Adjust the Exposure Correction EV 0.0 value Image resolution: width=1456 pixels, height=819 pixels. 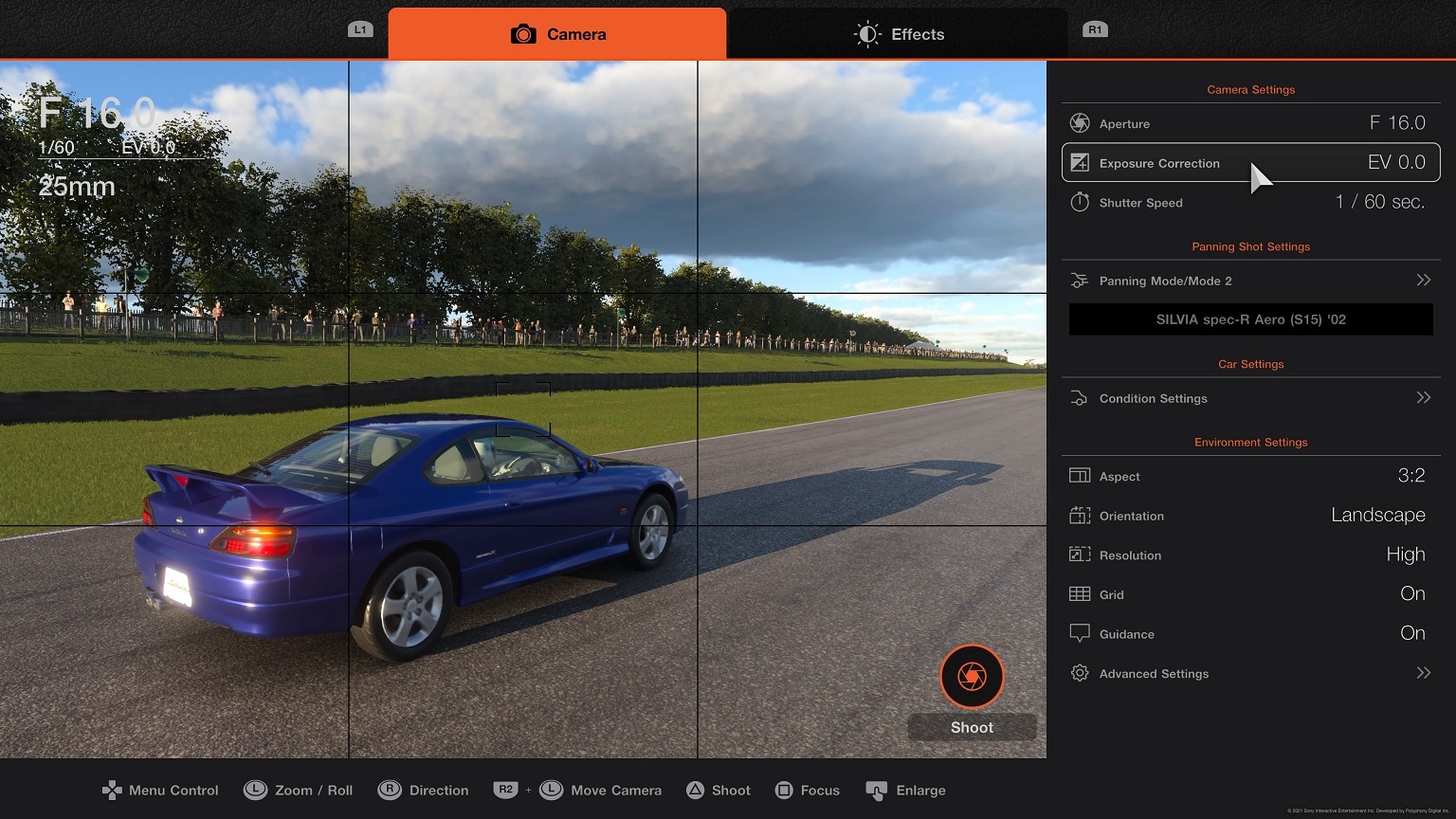point(1396,162)
